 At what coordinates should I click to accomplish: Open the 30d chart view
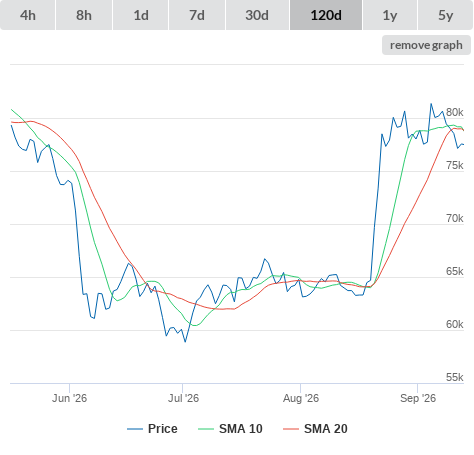[x=257, y=15]
